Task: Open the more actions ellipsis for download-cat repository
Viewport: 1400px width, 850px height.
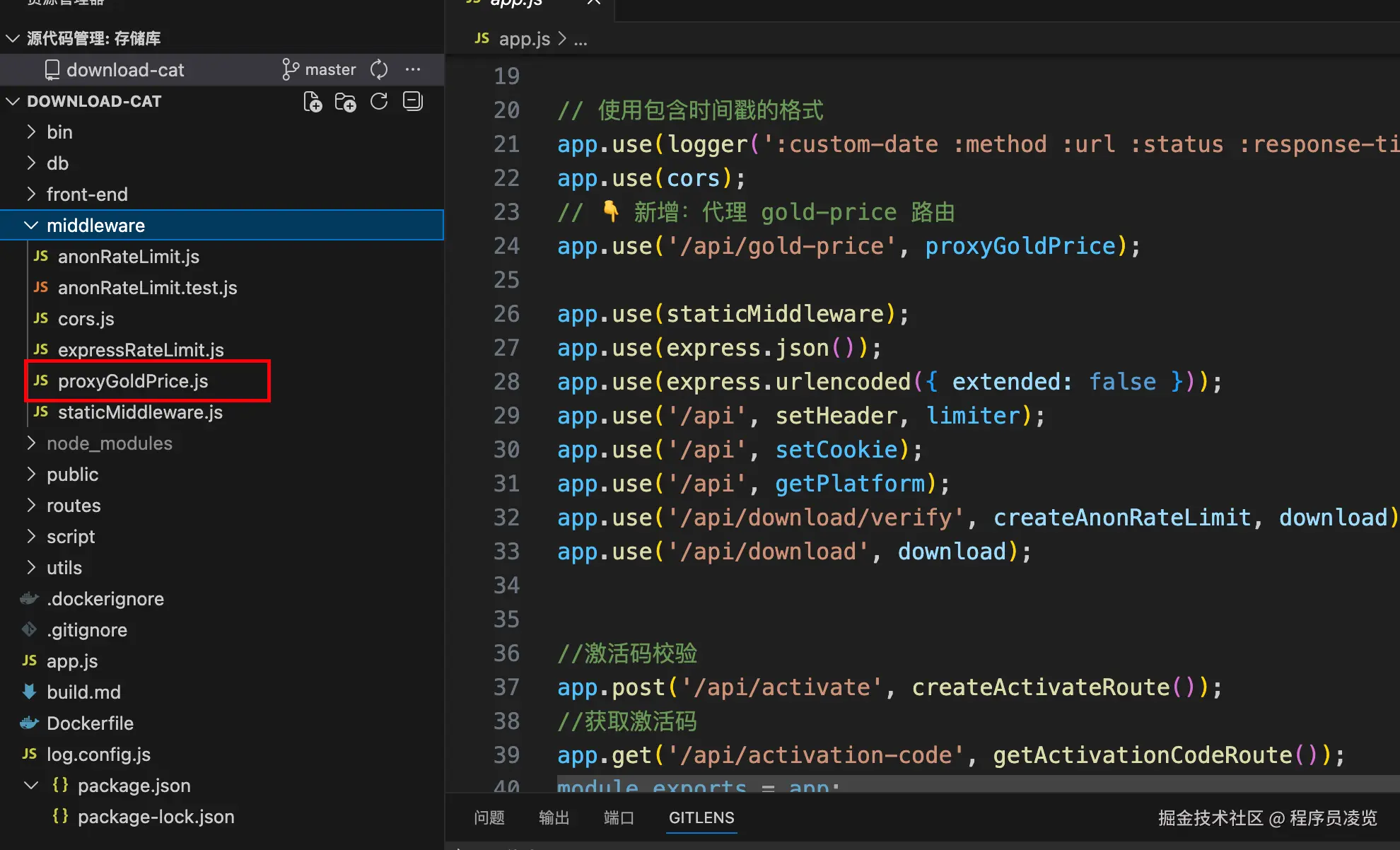Action: click(x=413, y=69)
